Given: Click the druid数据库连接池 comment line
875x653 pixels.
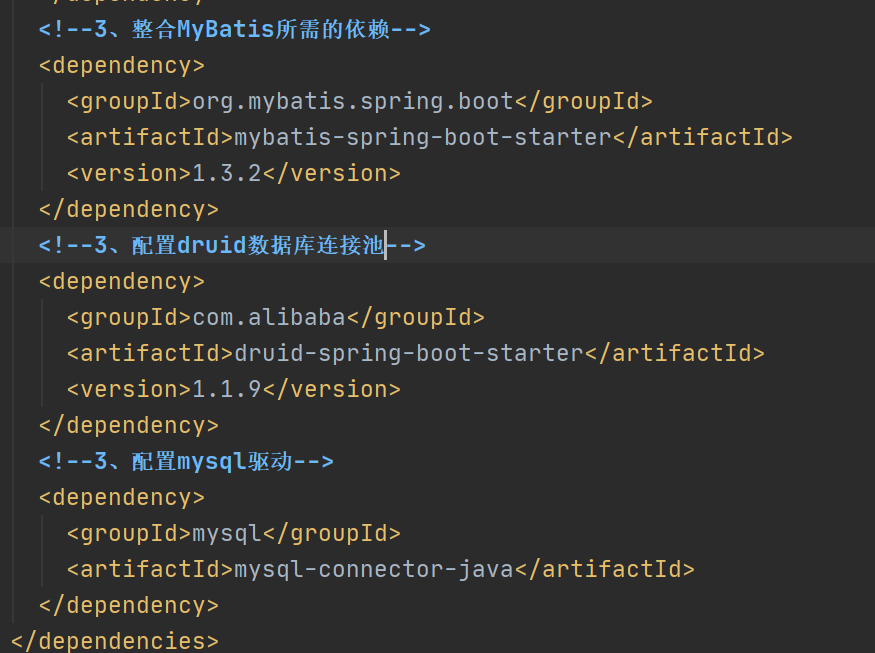Looking at the screenshot, I should click(232, 245).
